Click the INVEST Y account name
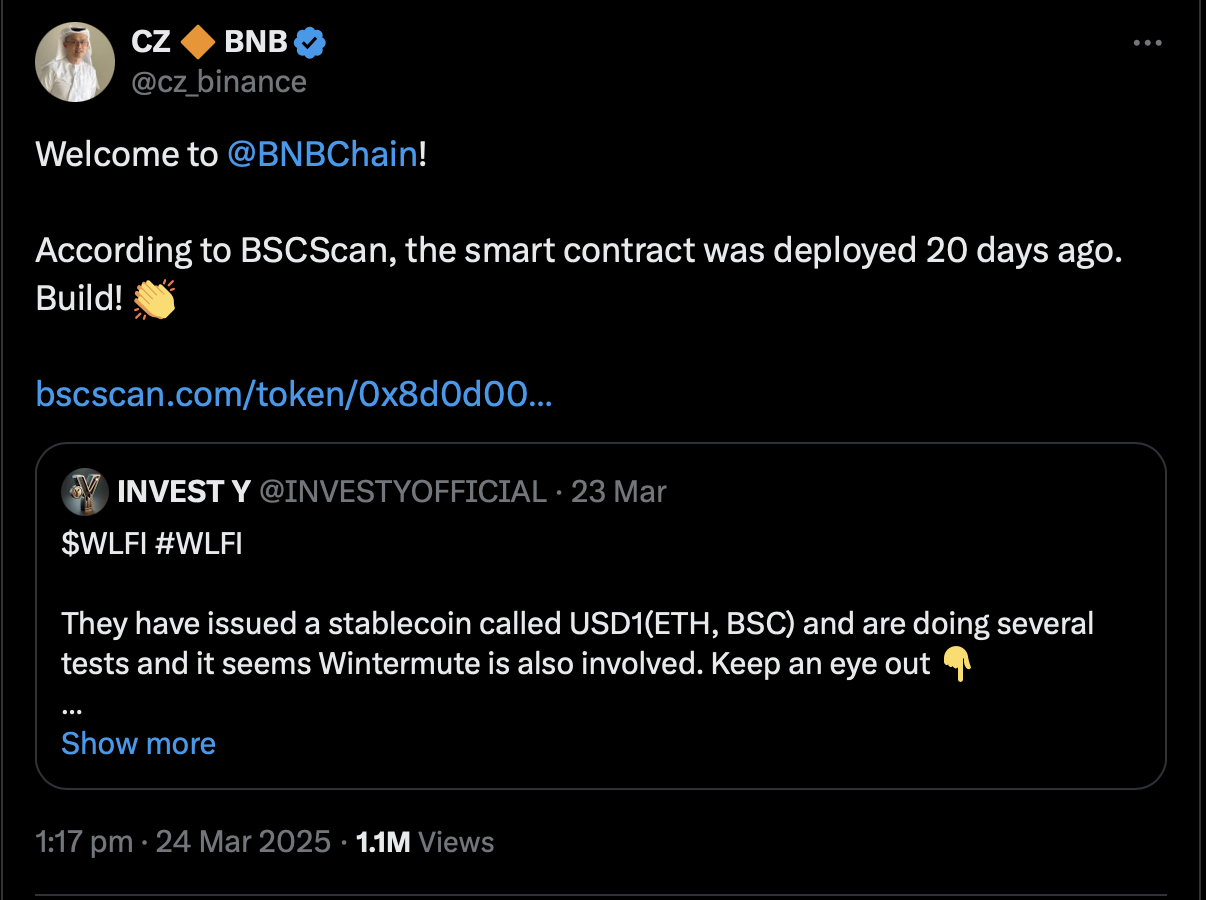1206x900 pixels. 184,492
